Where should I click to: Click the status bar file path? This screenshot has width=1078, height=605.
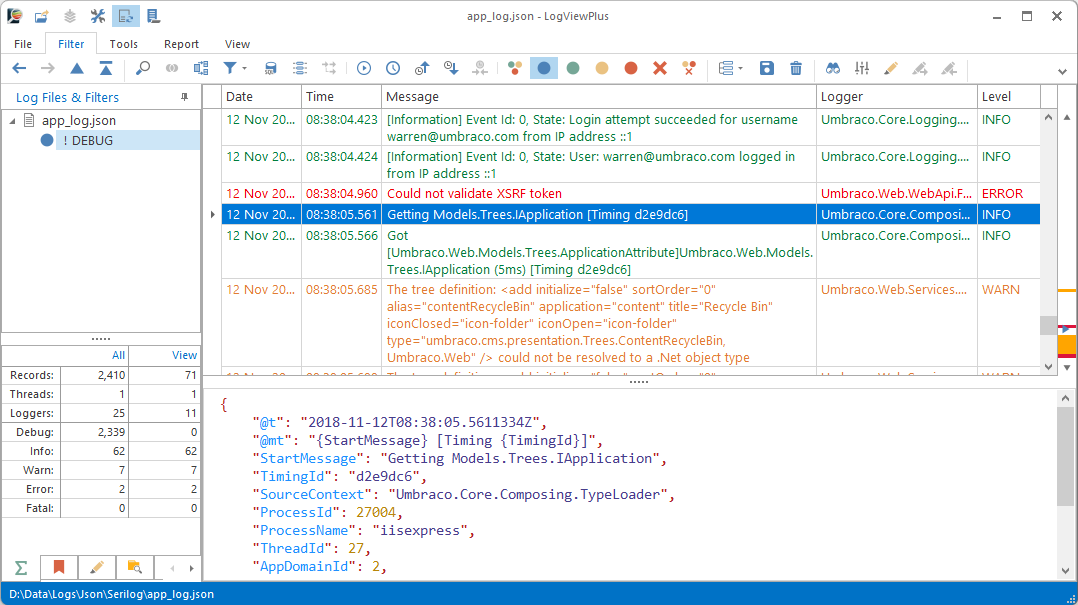point(111,594)
